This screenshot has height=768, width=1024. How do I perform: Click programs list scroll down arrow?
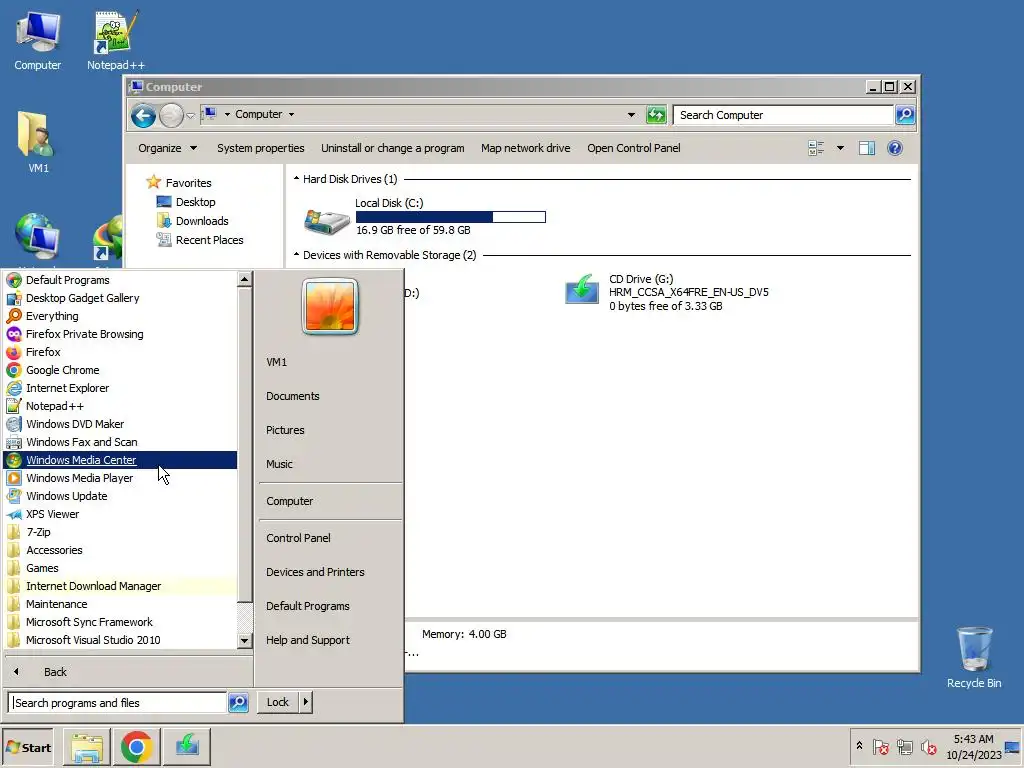coord(244,641)
